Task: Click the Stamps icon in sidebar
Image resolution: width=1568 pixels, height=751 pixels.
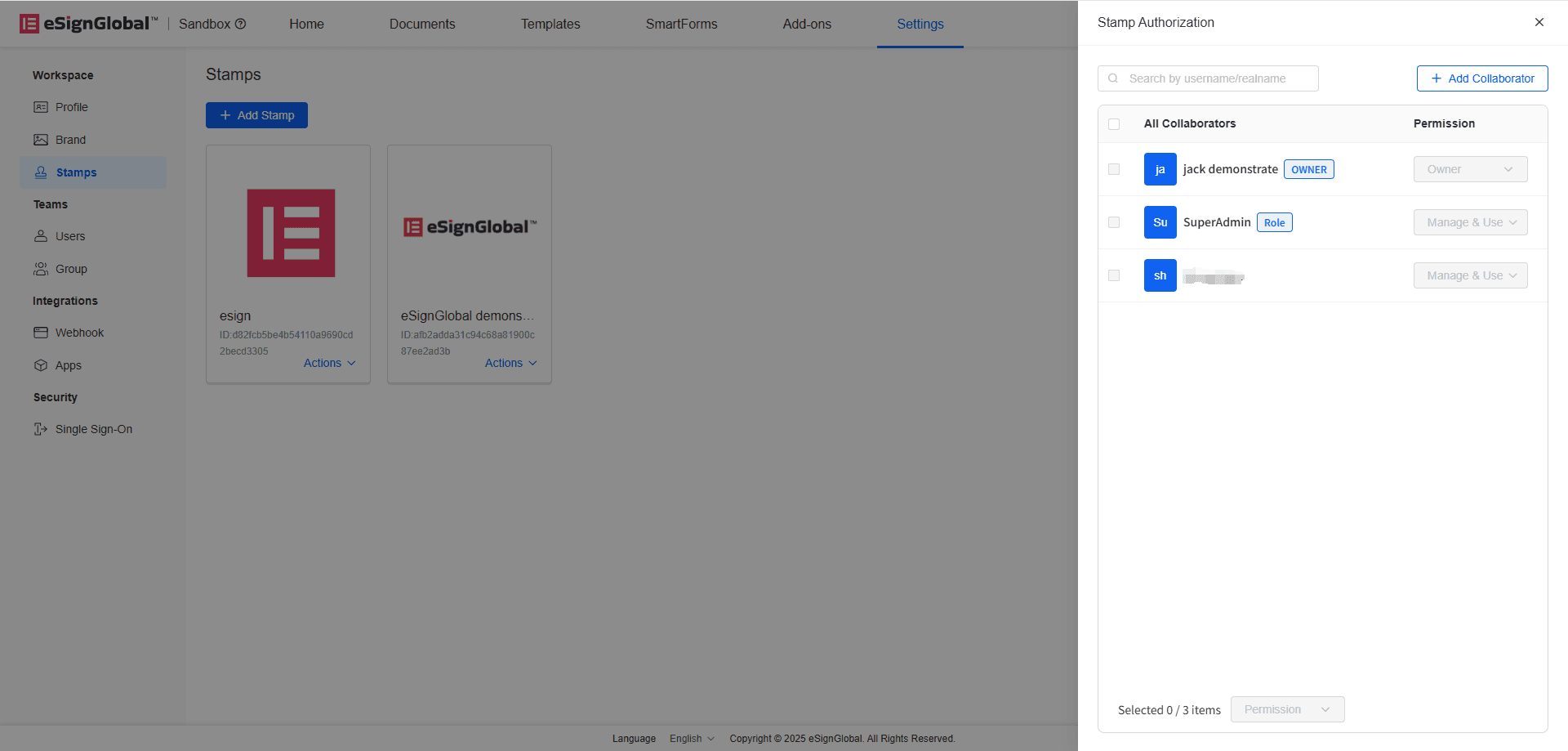Action: coord(41,172)
